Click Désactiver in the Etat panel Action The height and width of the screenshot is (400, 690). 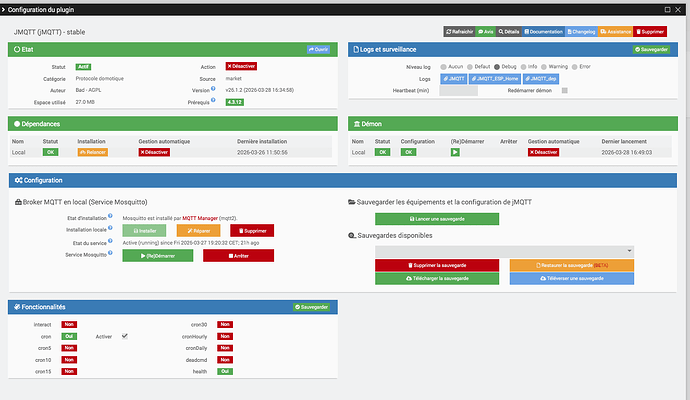[241, 66]
